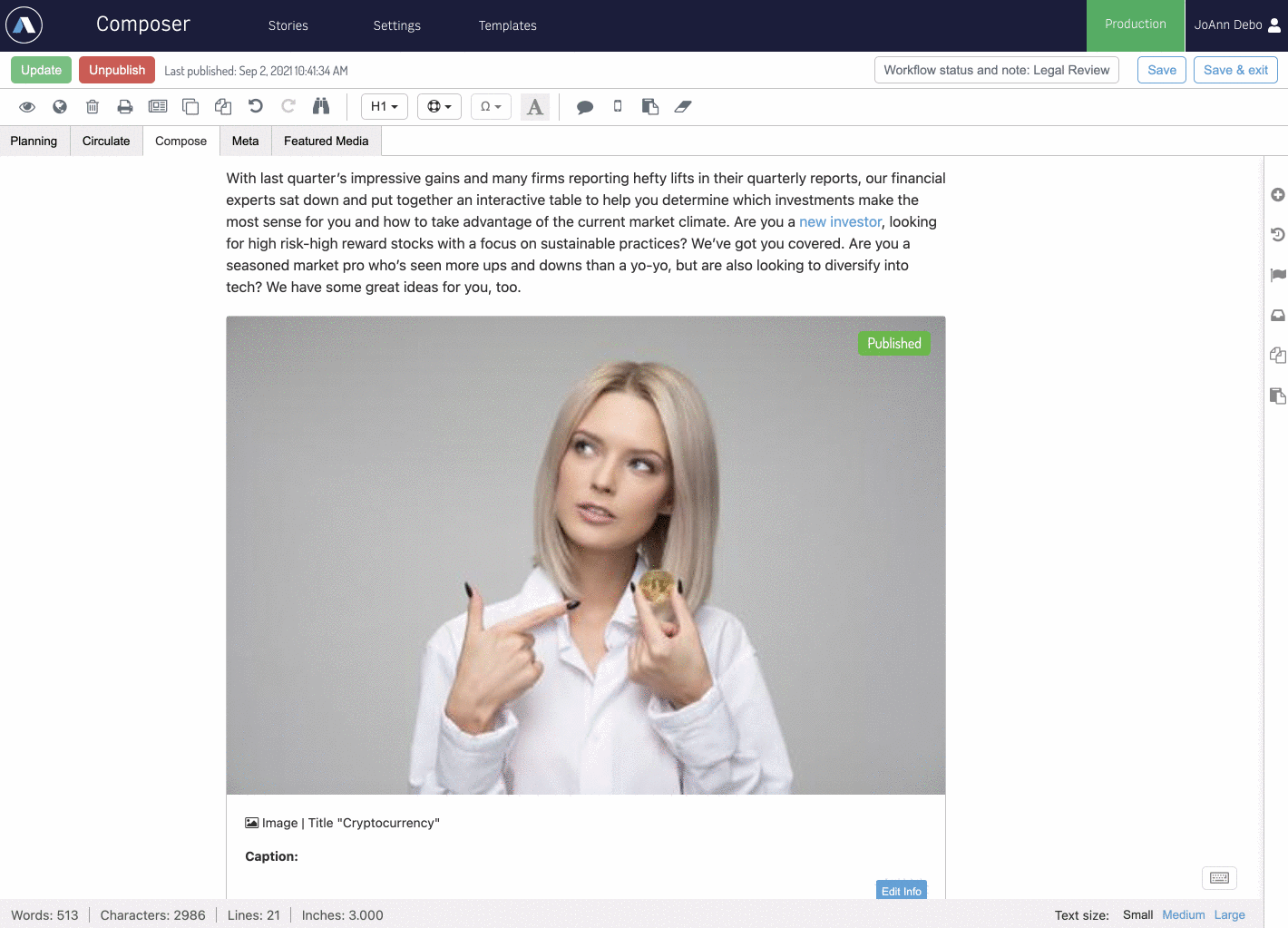Set text size to Small

(1137, 914)
